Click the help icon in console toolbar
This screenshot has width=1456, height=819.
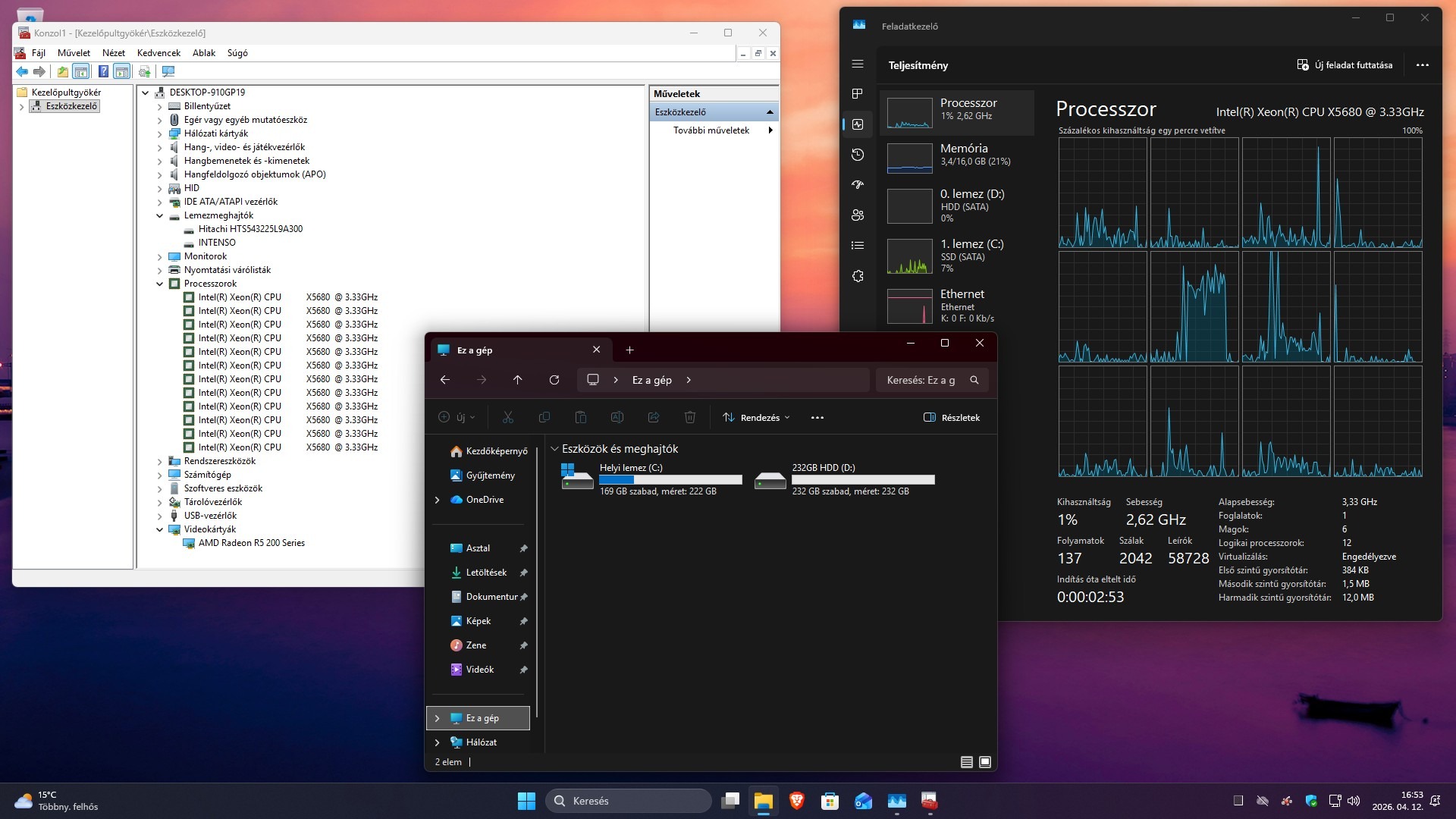[x=103, y=71]
